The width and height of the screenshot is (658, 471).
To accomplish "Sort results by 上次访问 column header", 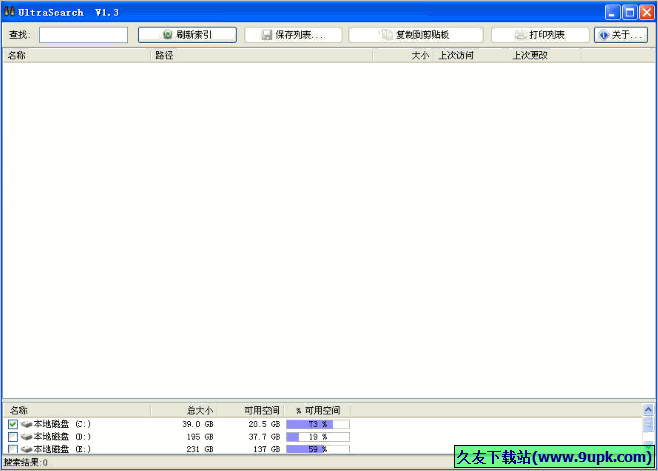I will [x=470, y=55].
